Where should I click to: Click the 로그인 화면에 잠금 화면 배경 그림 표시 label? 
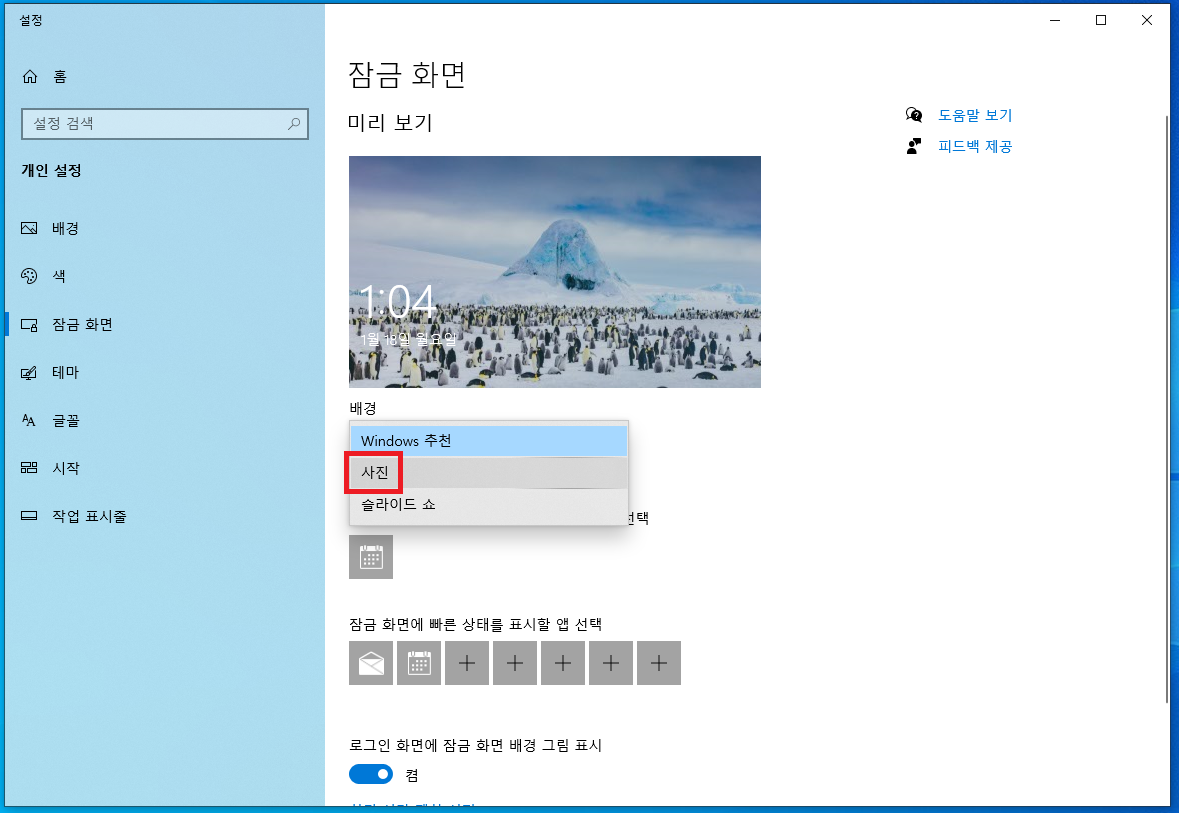475,745
